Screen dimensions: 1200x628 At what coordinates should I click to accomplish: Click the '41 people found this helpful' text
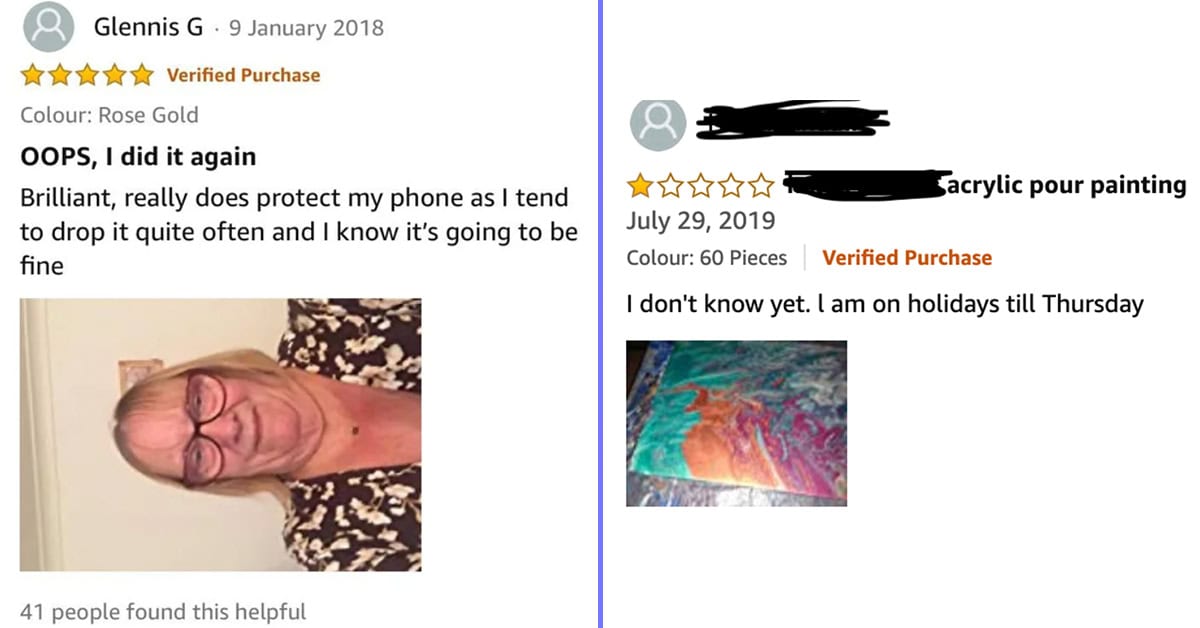coord(163,611)
